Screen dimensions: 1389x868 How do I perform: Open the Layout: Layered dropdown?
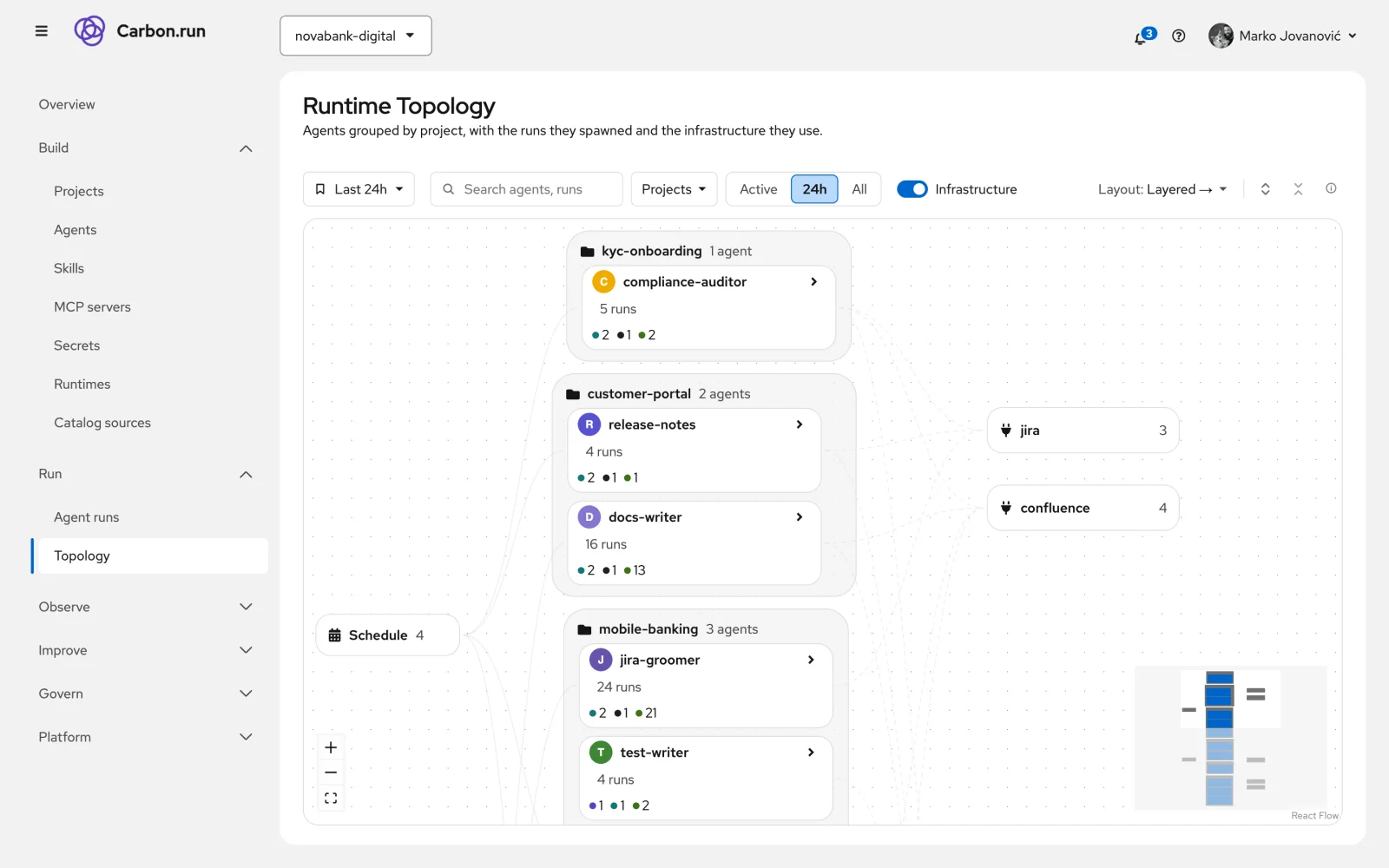click(1162, 189)
